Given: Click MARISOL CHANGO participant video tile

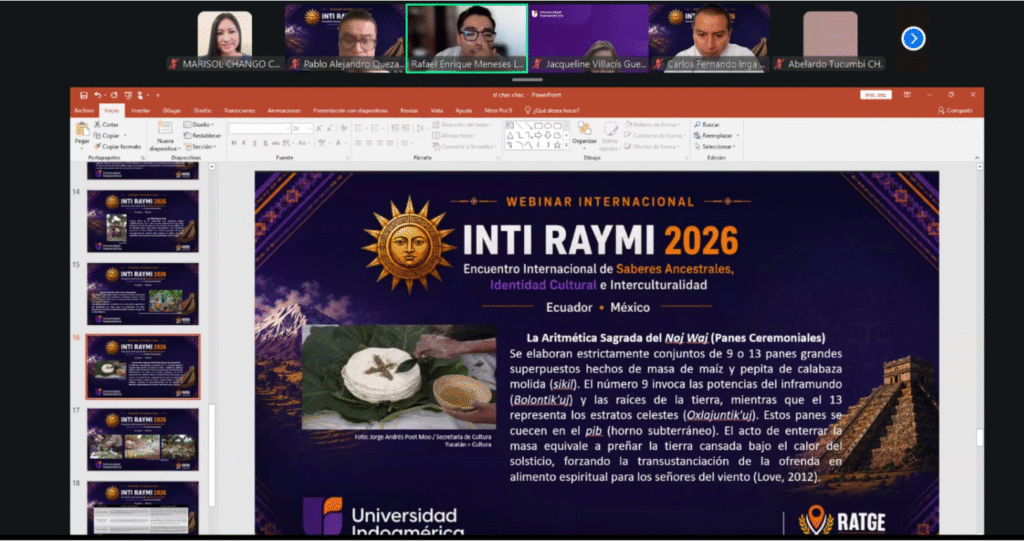Looking at the screenshot, I should (x=225, y=39).
